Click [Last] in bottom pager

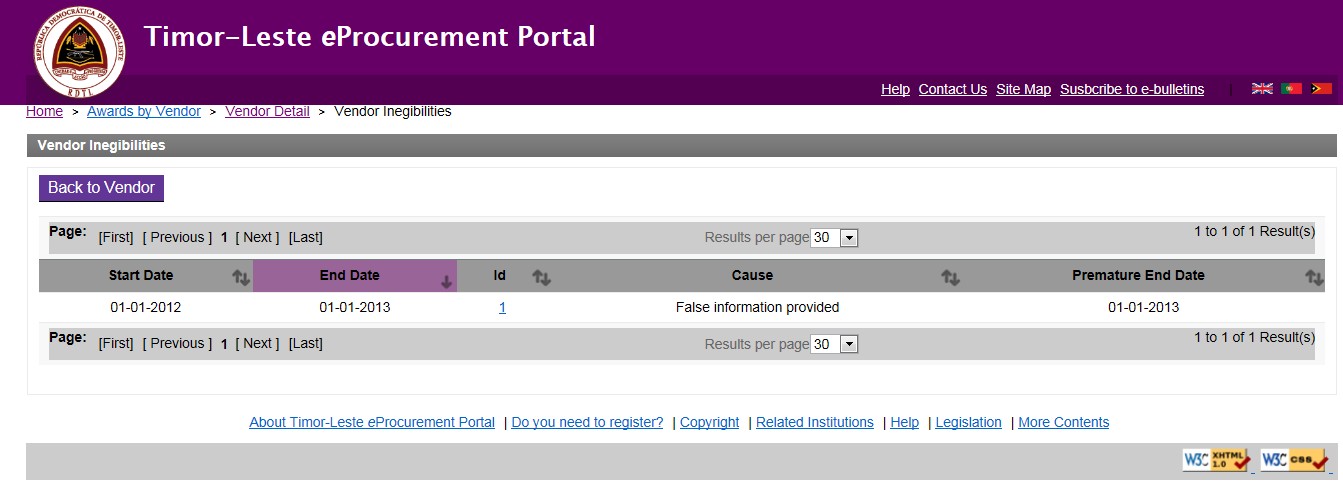point(305,343)
